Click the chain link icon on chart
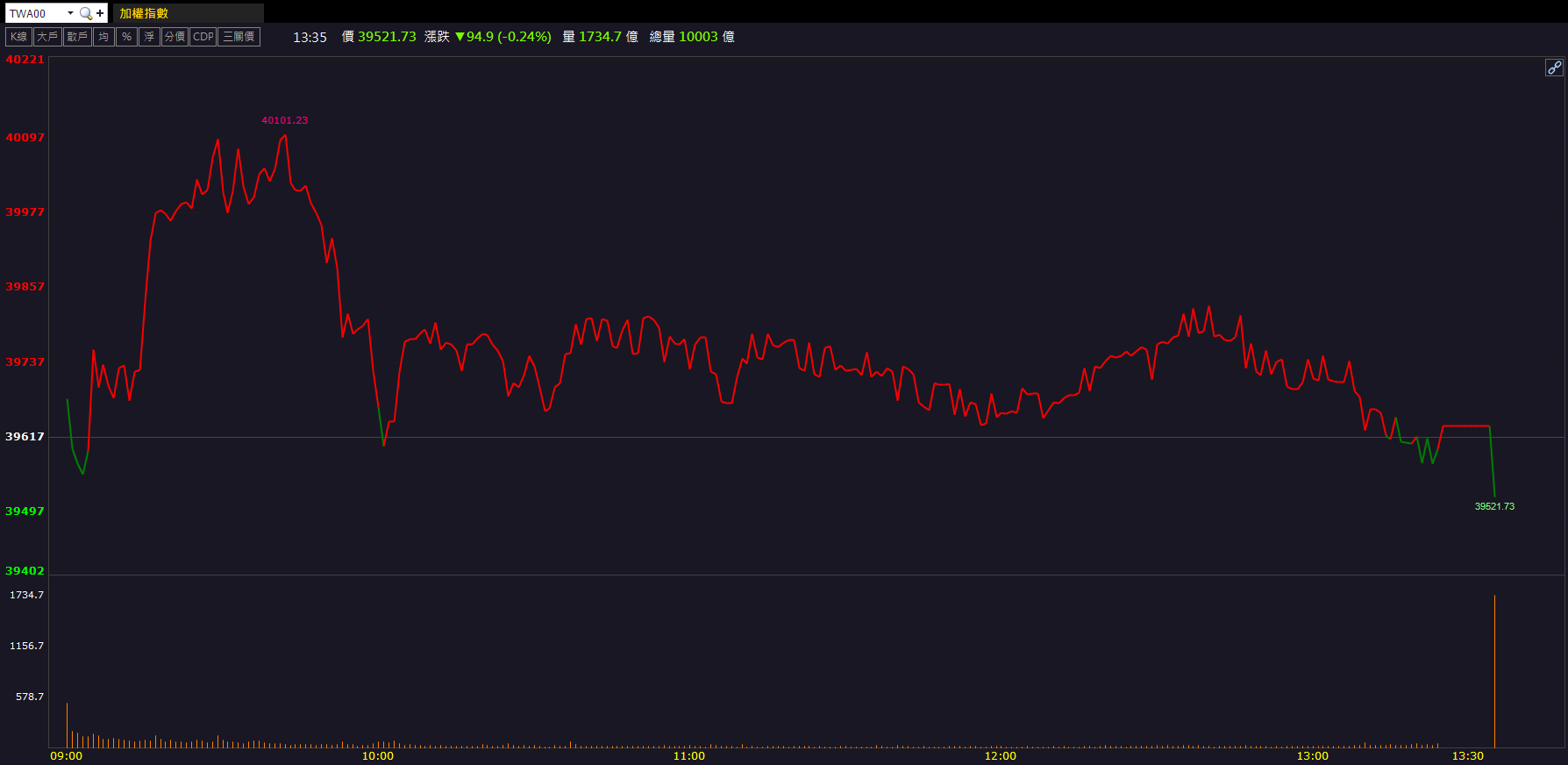1568x765 pixels. tap(1553, 68)
